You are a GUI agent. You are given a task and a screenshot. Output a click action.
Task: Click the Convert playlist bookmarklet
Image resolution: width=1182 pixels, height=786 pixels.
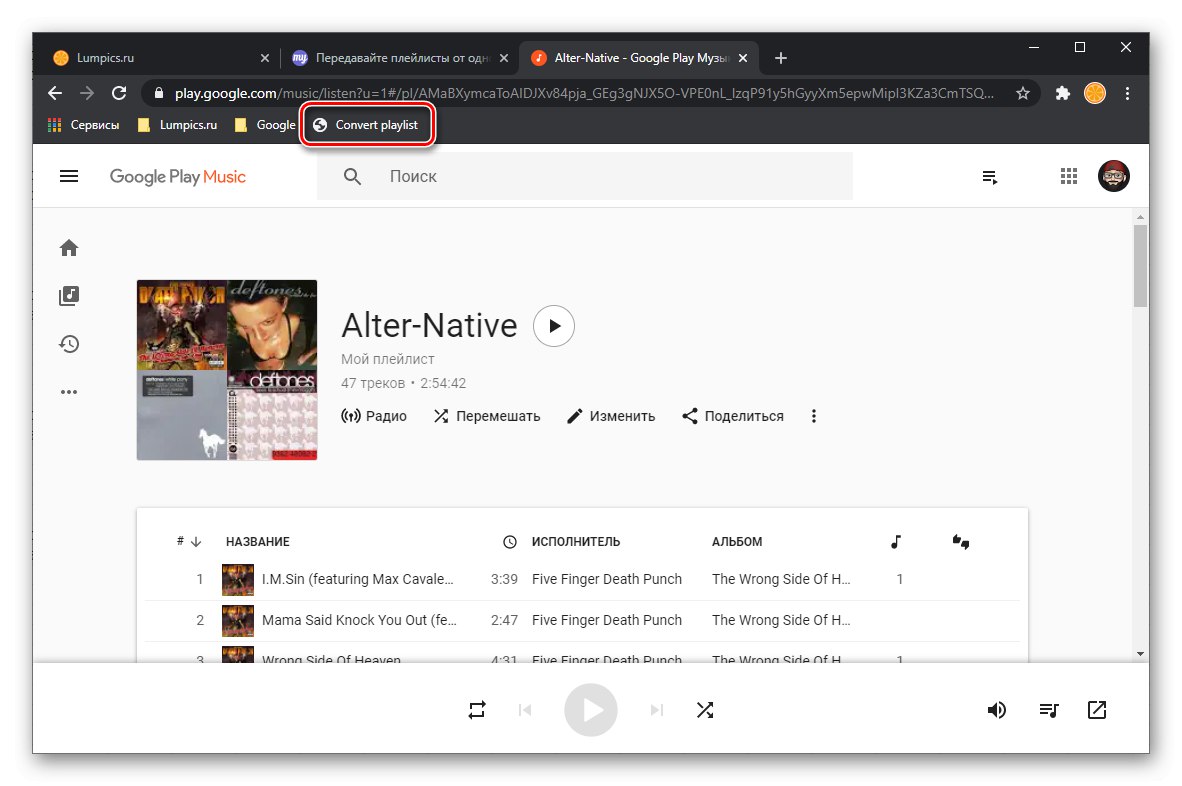tap(366, 125)
